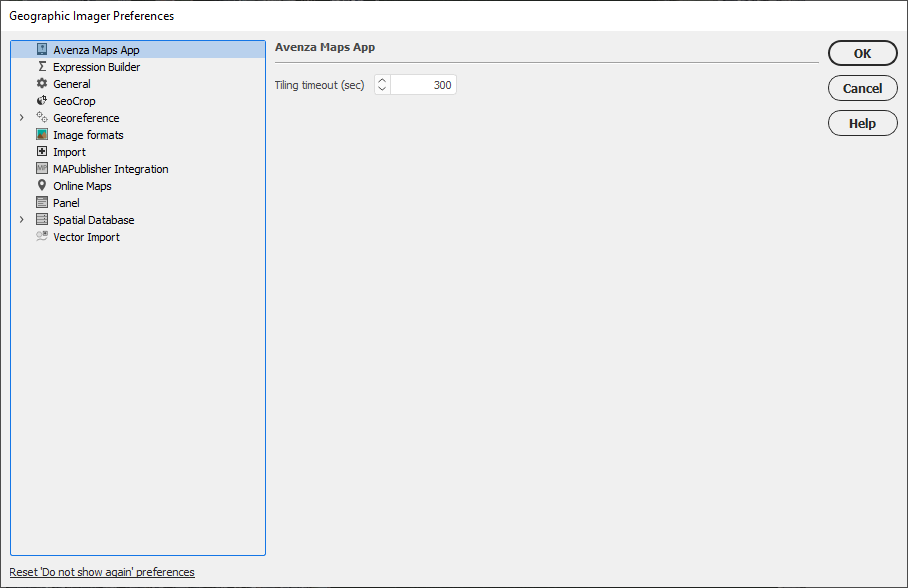The width and height of the screenshot is (908, 588).
Task: Open Panel preferences
Action: 67,203
